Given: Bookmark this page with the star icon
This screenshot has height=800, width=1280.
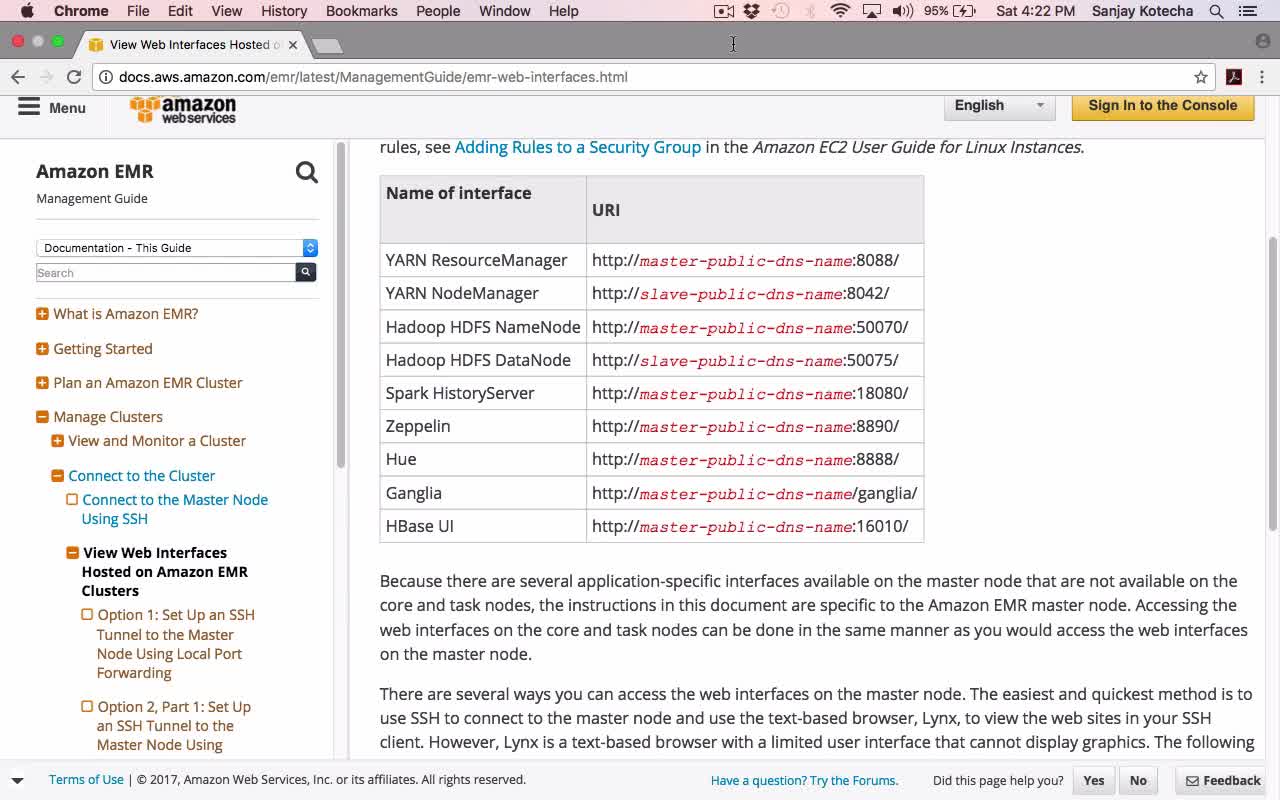Looking at the screenshot, I should click(x=1201, y=77).
